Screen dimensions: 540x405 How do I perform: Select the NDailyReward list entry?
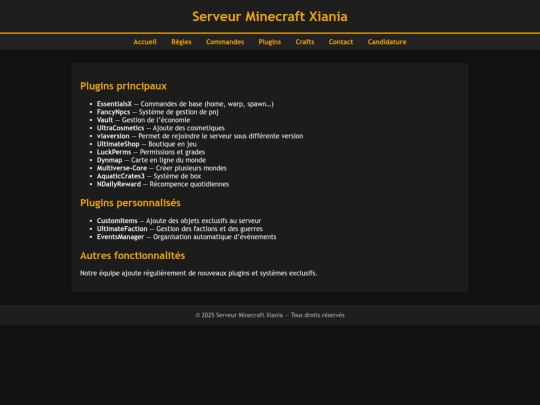pos(163,184)
